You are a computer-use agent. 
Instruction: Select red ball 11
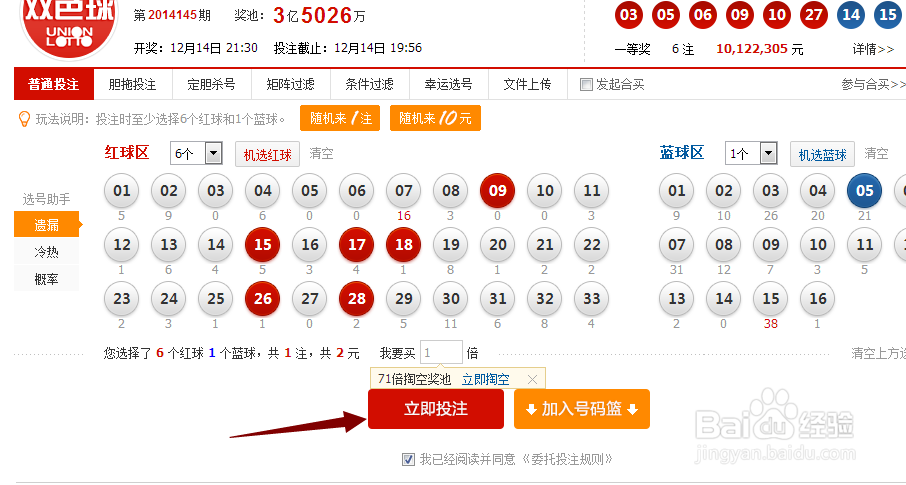tap(592, 191)
